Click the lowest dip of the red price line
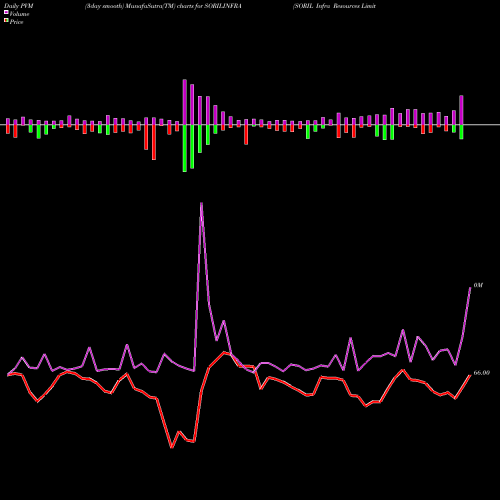The width and height of the screenshot is (500, 500). [x=172, y=447]
